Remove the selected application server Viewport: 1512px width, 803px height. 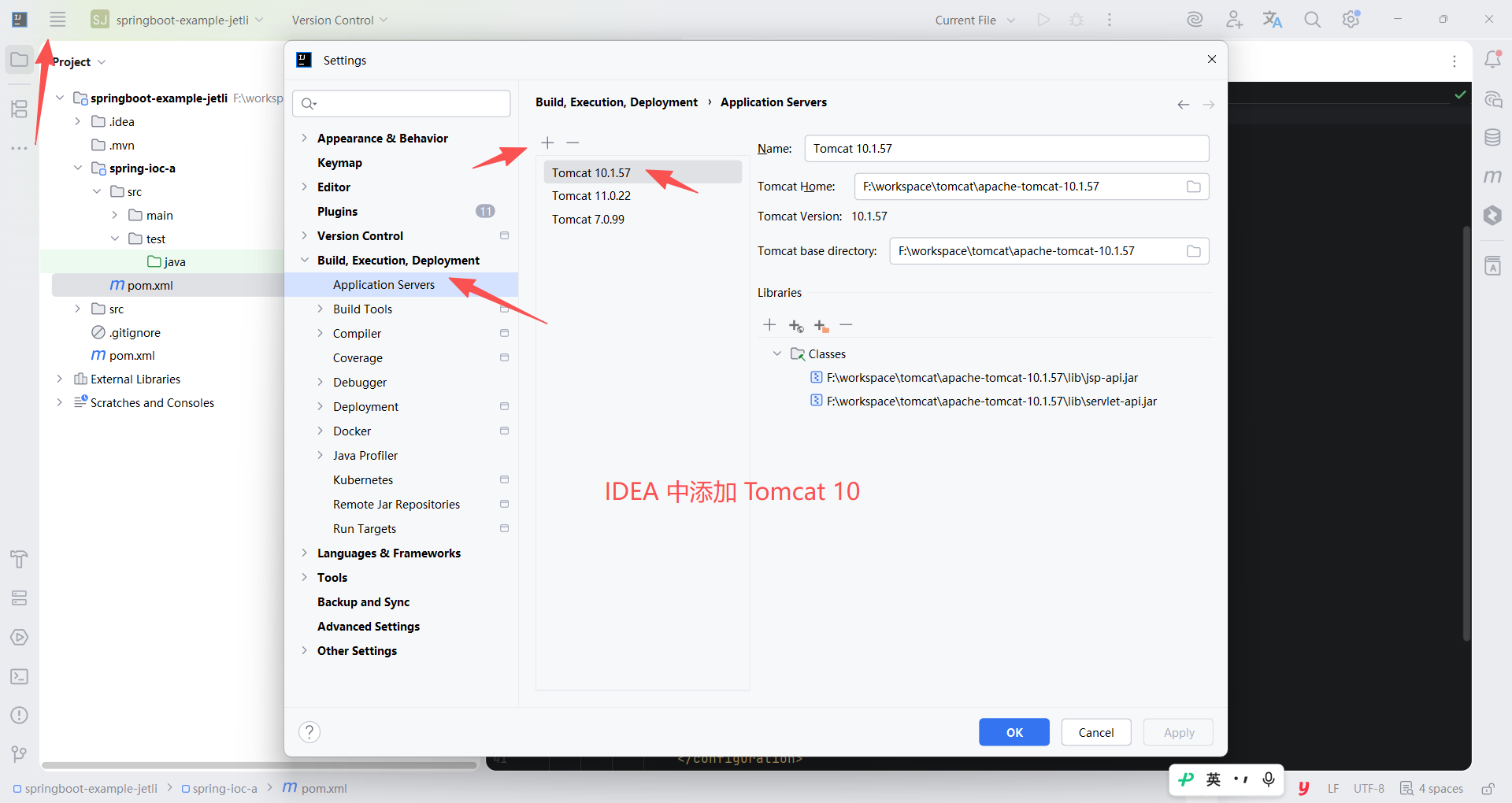click(x=573, y=142)
